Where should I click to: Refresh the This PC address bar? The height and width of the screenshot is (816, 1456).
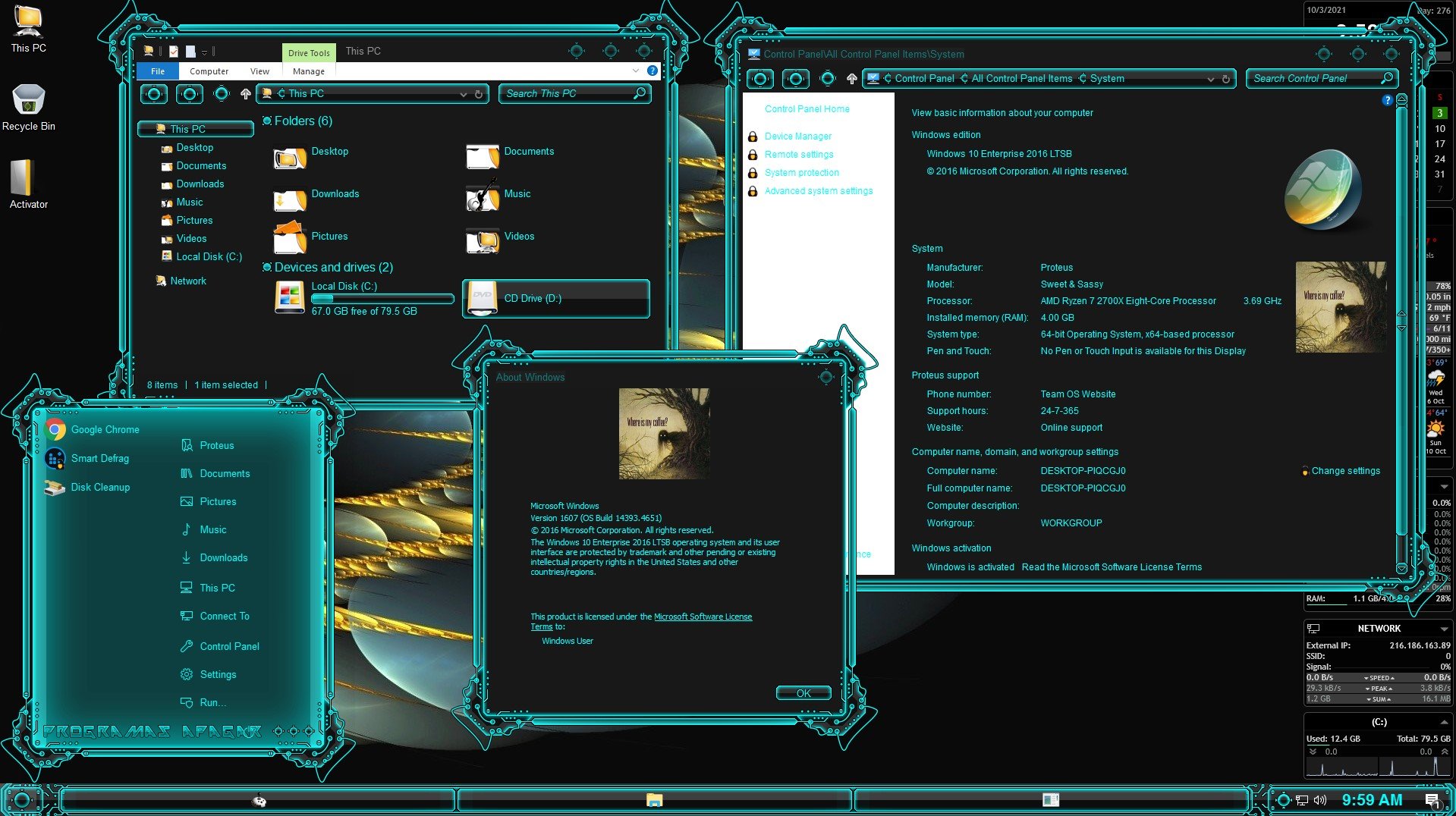pyautogui.click(x=479, y=94)
